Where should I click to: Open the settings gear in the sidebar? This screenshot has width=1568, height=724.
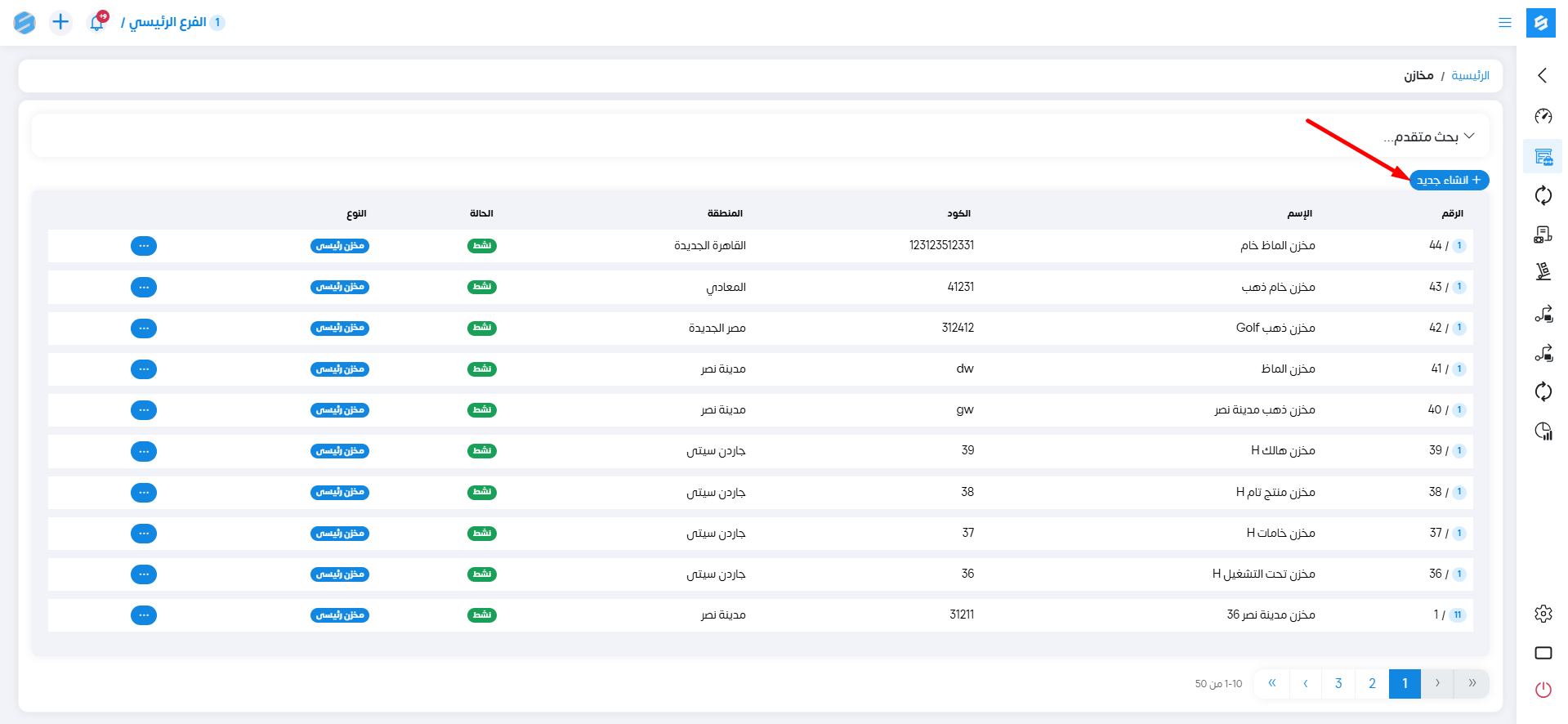tap(1543, 614)
